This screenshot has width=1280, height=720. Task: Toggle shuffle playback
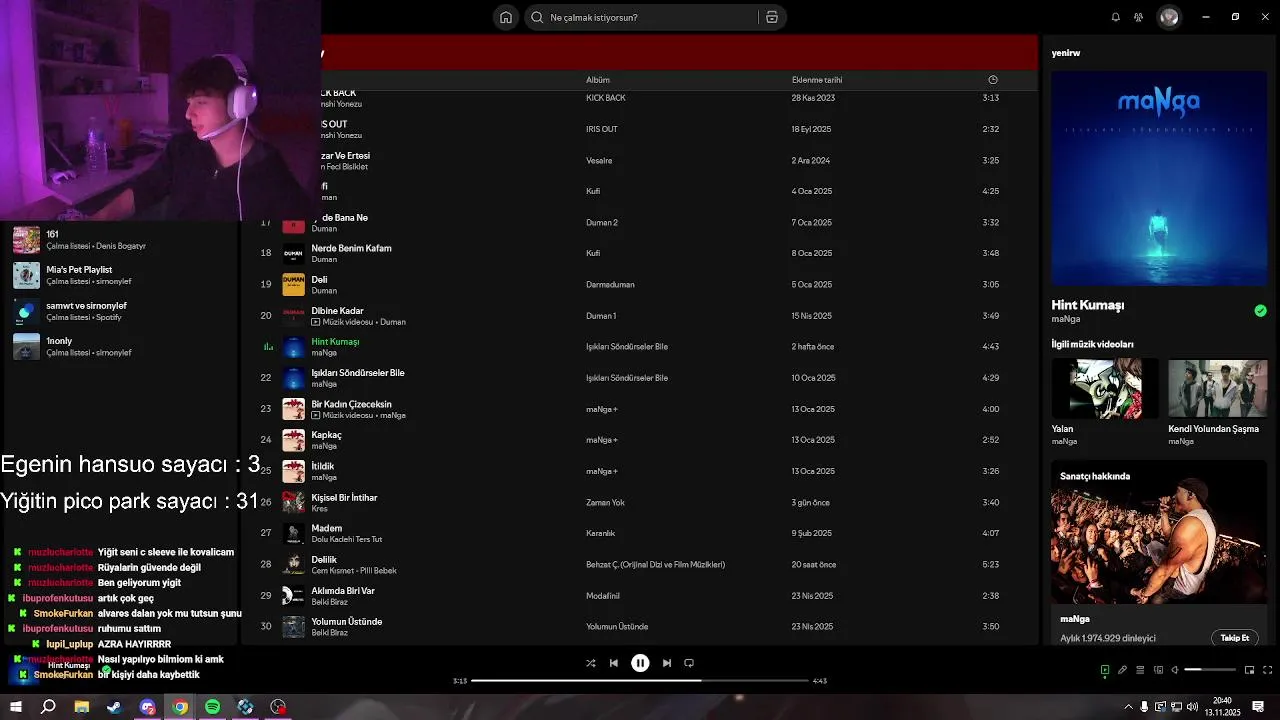tap(590, 663)
